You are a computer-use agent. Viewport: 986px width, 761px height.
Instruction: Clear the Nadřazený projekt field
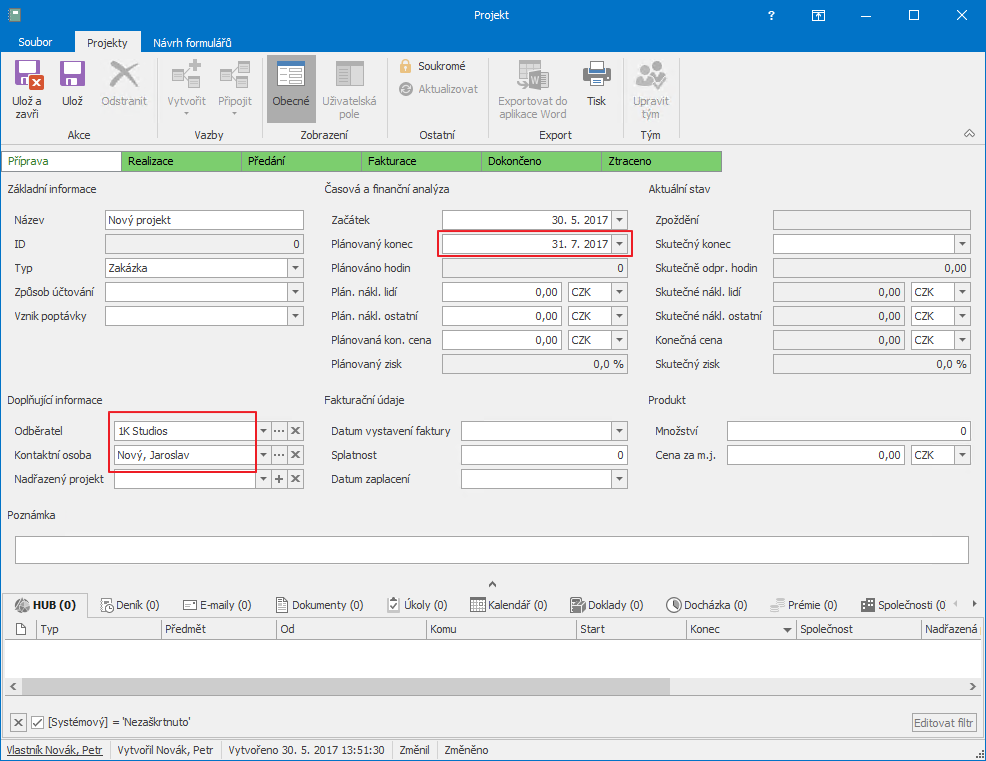coord(296,479)
